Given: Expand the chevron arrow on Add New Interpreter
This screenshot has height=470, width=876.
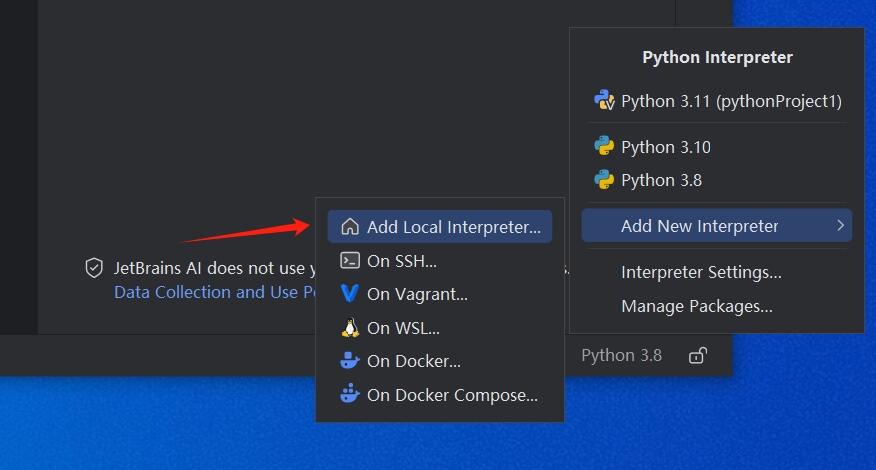Looking at the screenshot, I should click(840, 225).
